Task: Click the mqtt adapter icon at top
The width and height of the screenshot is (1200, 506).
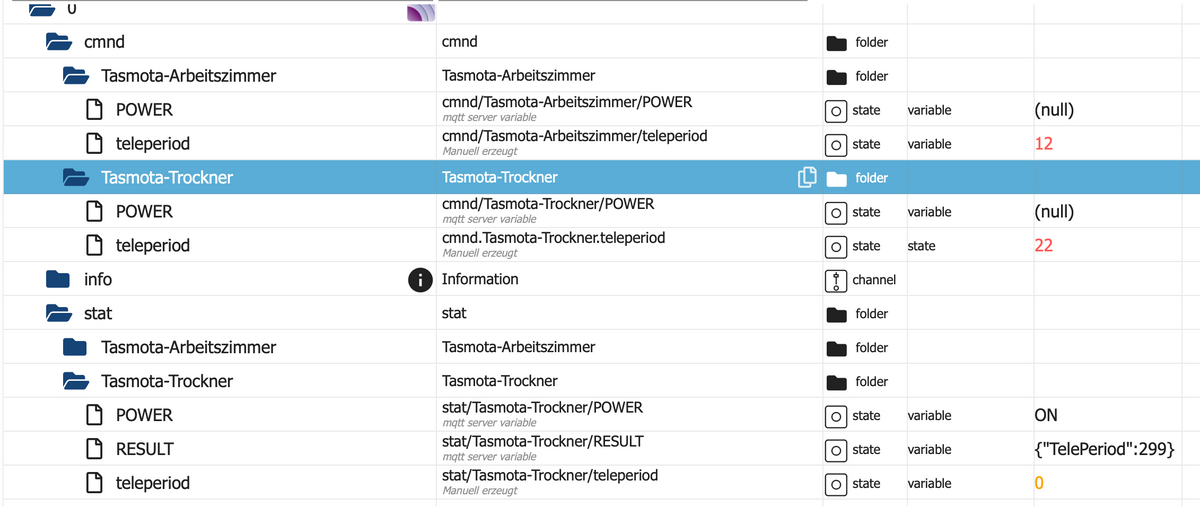Action: [419, 12]
